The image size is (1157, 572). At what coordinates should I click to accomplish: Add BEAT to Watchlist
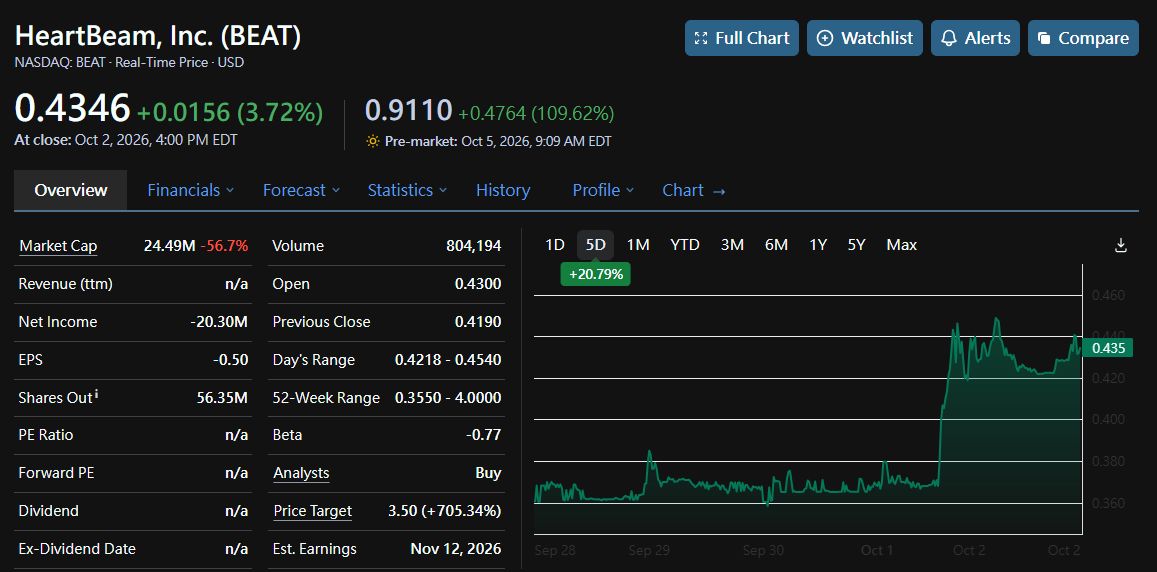[x=865, y=38]
